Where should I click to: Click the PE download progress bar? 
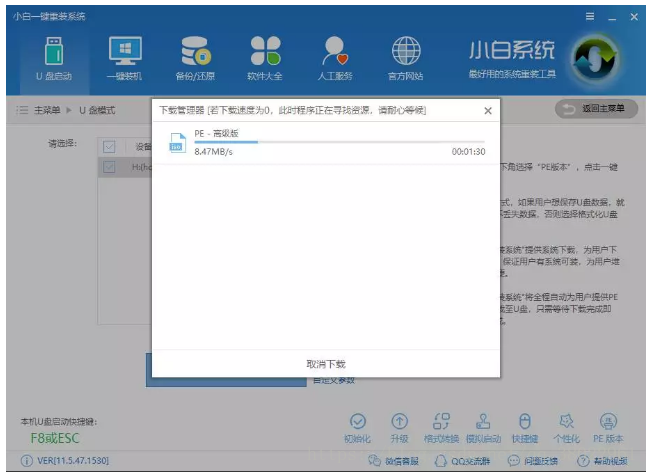coord(340,142)
